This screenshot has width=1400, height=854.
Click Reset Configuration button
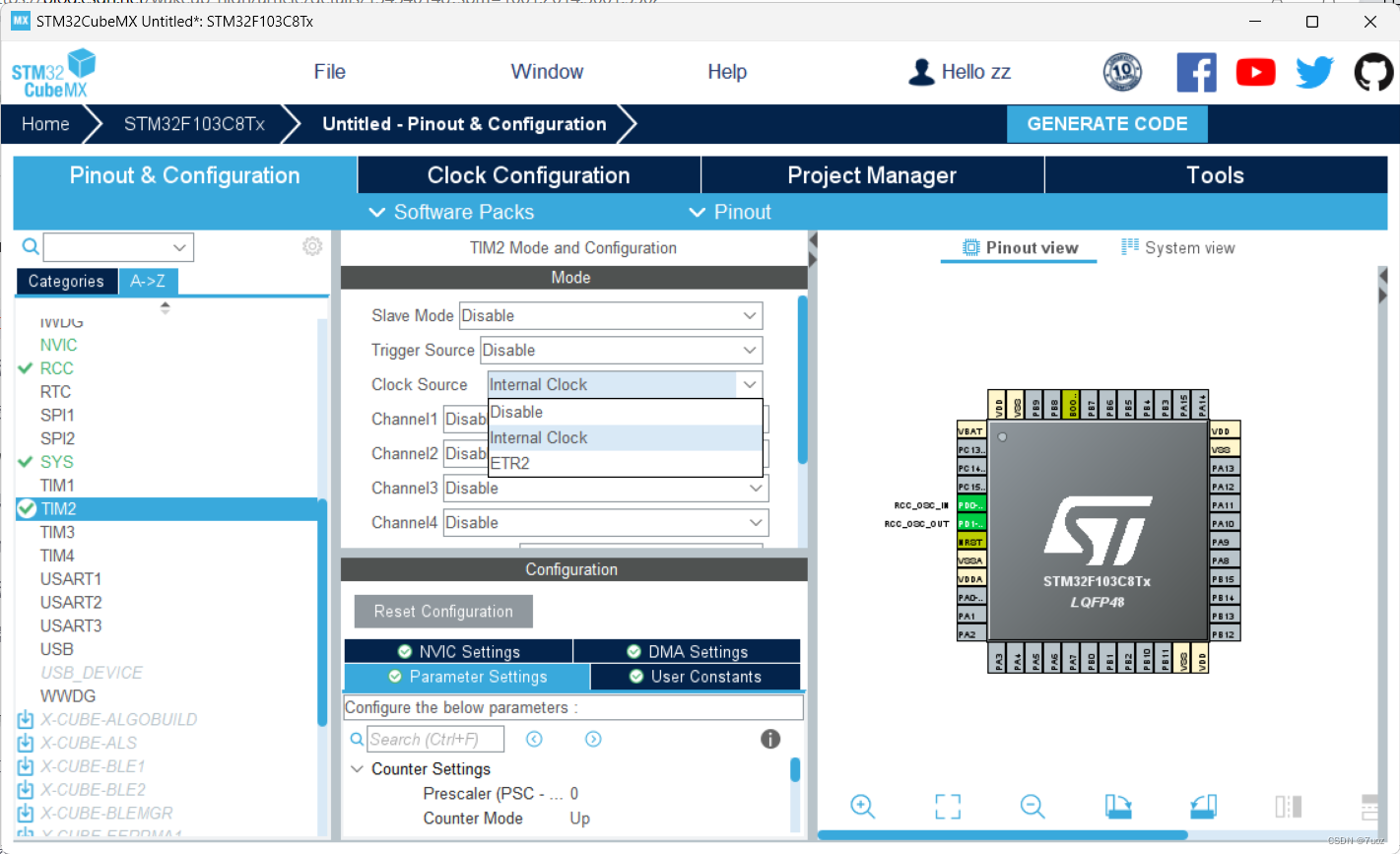(x=443, y=612)
